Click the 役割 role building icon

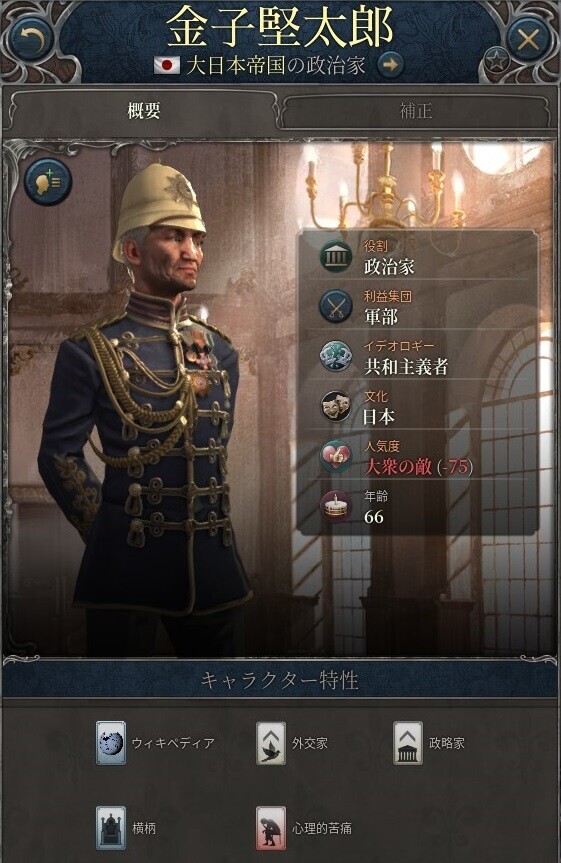point(336,256)
